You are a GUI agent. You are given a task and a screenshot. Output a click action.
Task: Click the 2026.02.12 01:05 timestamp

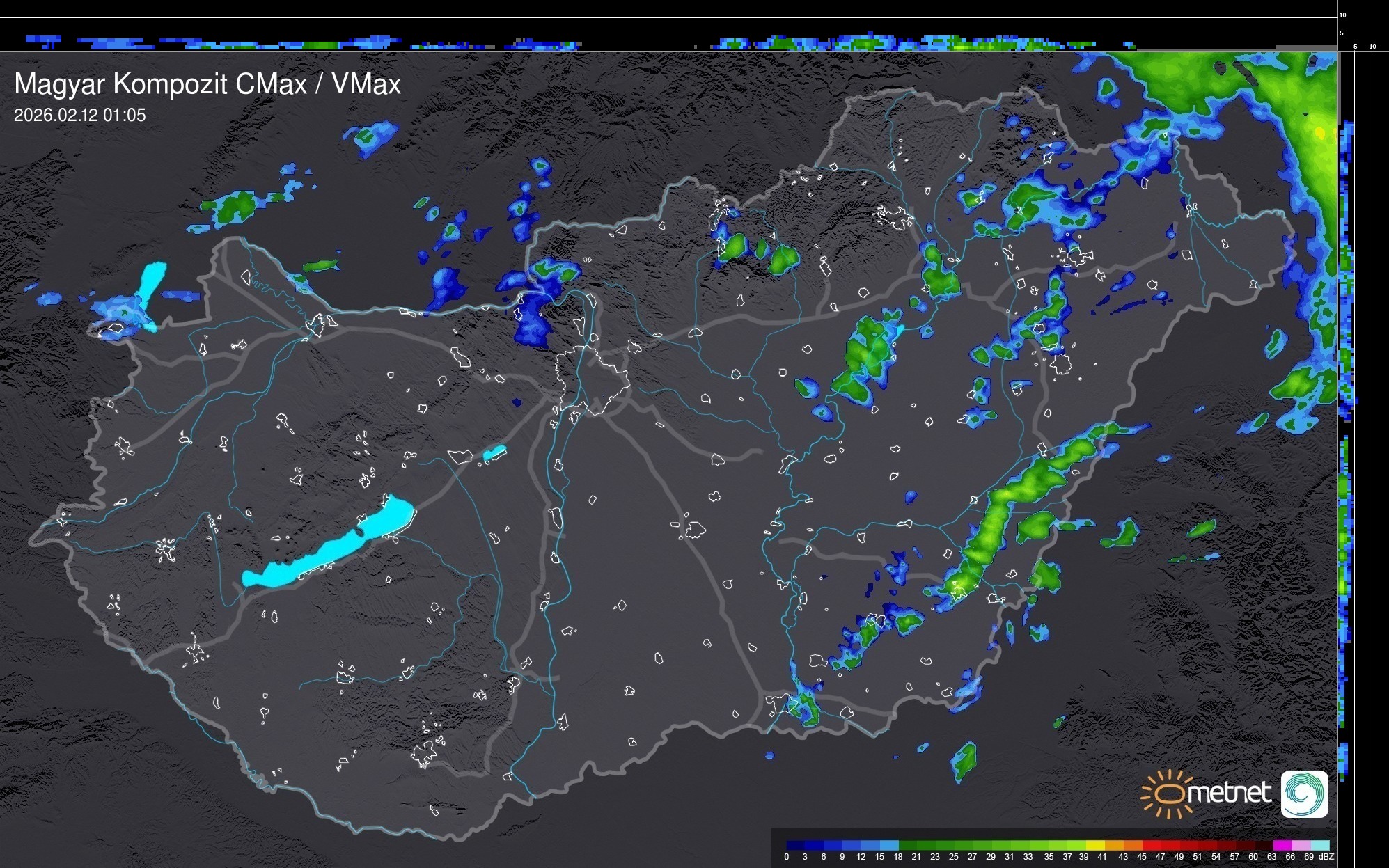(x=80, y=116)
